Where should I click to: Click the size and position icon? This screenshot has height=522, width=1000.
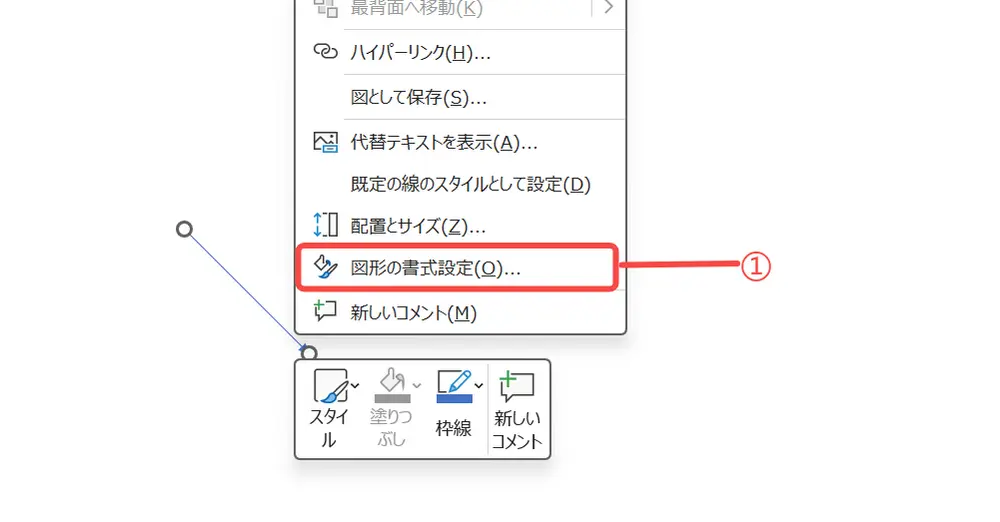pyautogui.click(x=325, y=225)
